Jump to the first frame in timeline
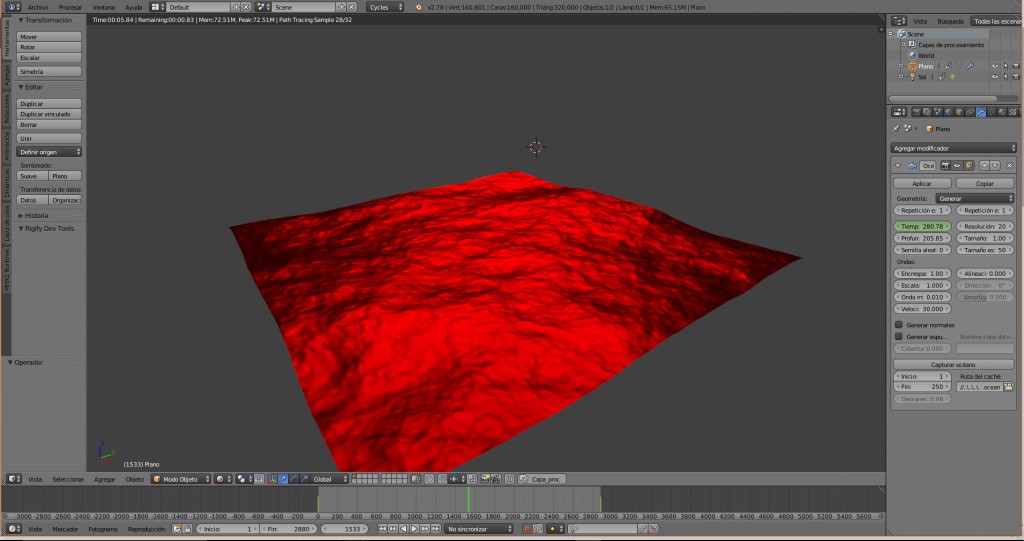 point(382,529)
